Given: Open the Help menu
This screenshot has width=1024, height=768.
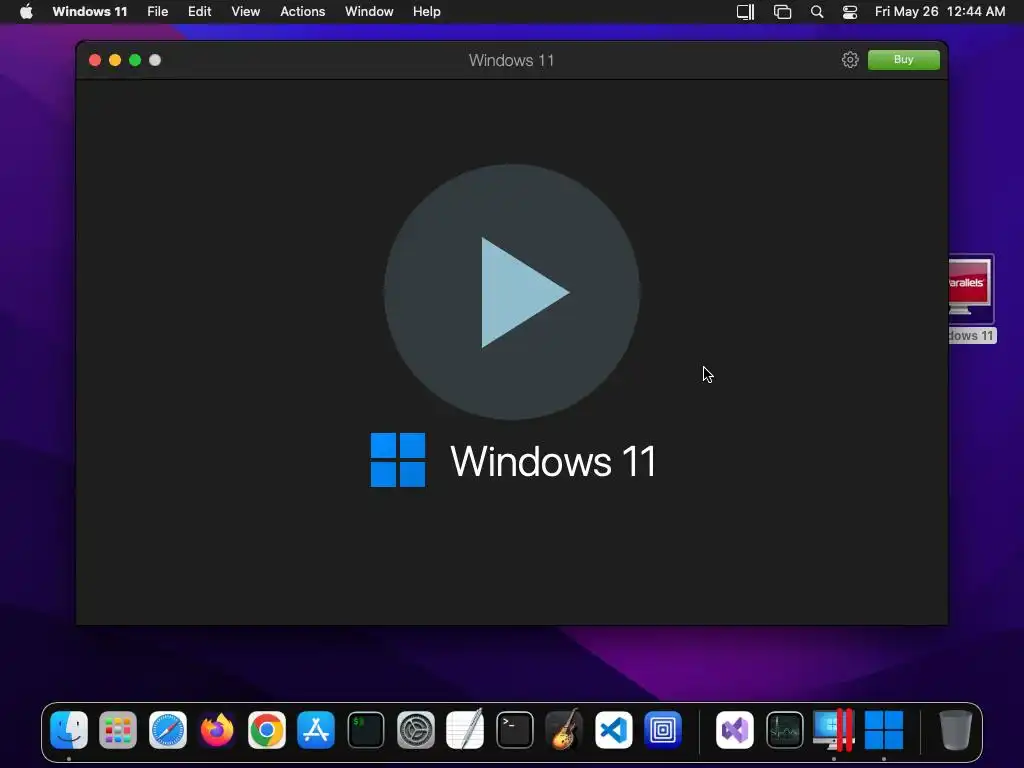Looking at the screenshot, I should point(426,12).
